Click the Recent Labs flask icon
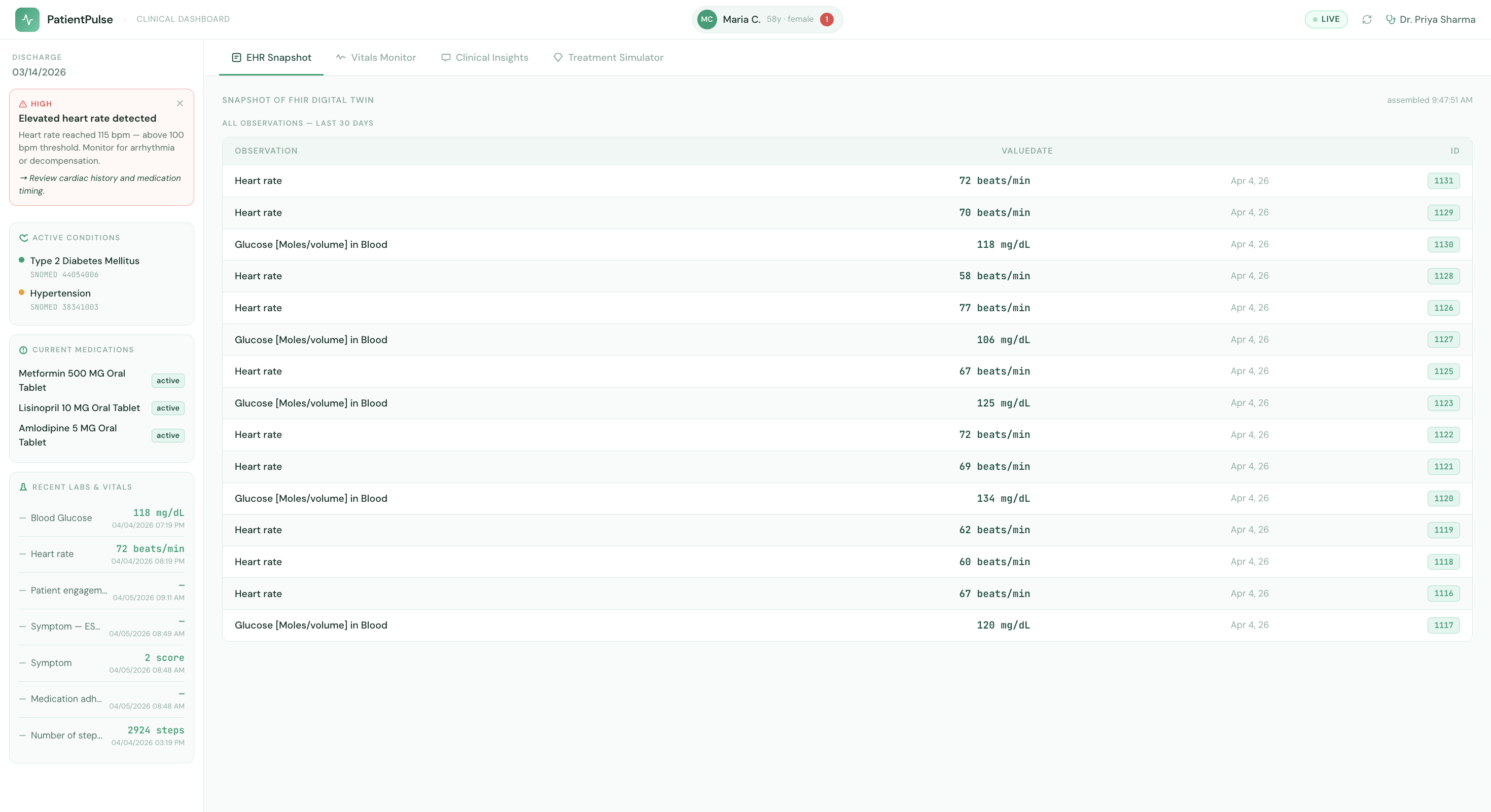1491x812 pixels. pyautogui.click(x=23, y=487)
